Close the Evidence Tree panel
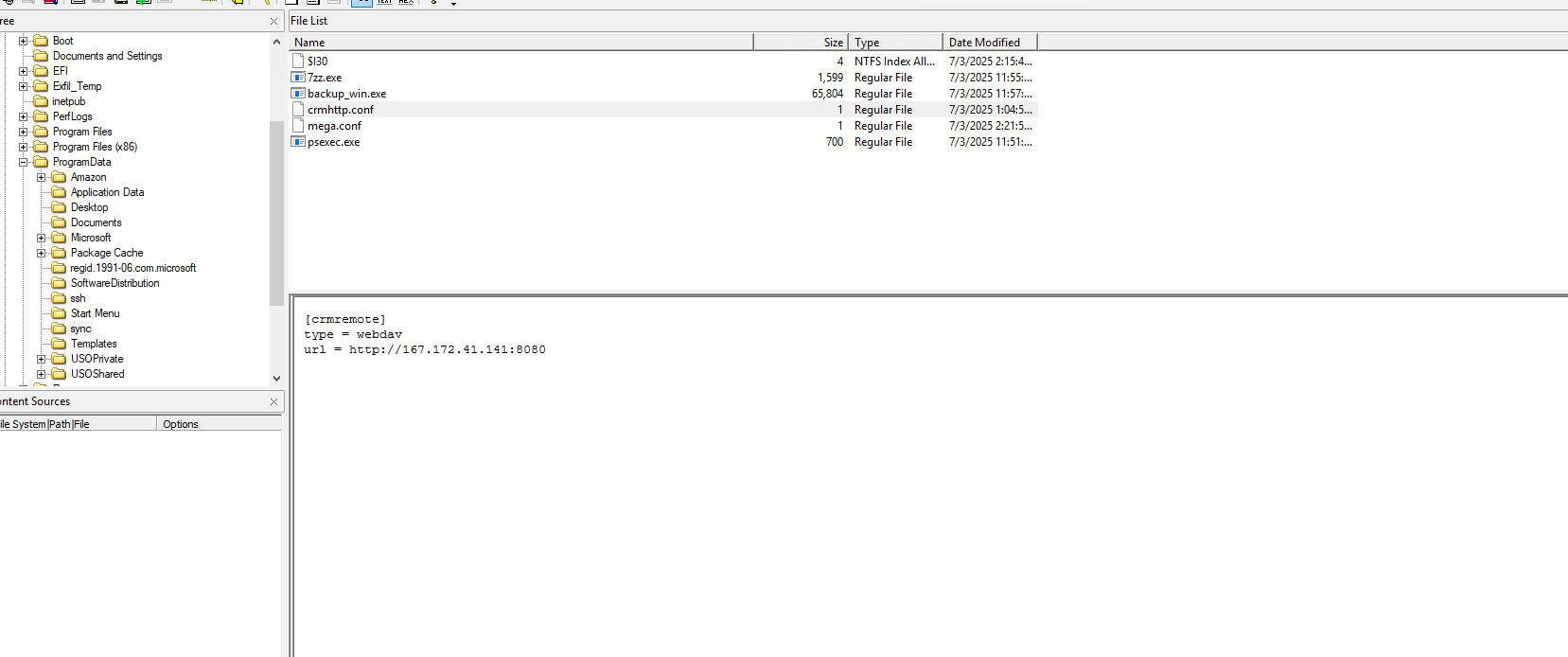Screen dimensions: 1568x657 (274, 21)
